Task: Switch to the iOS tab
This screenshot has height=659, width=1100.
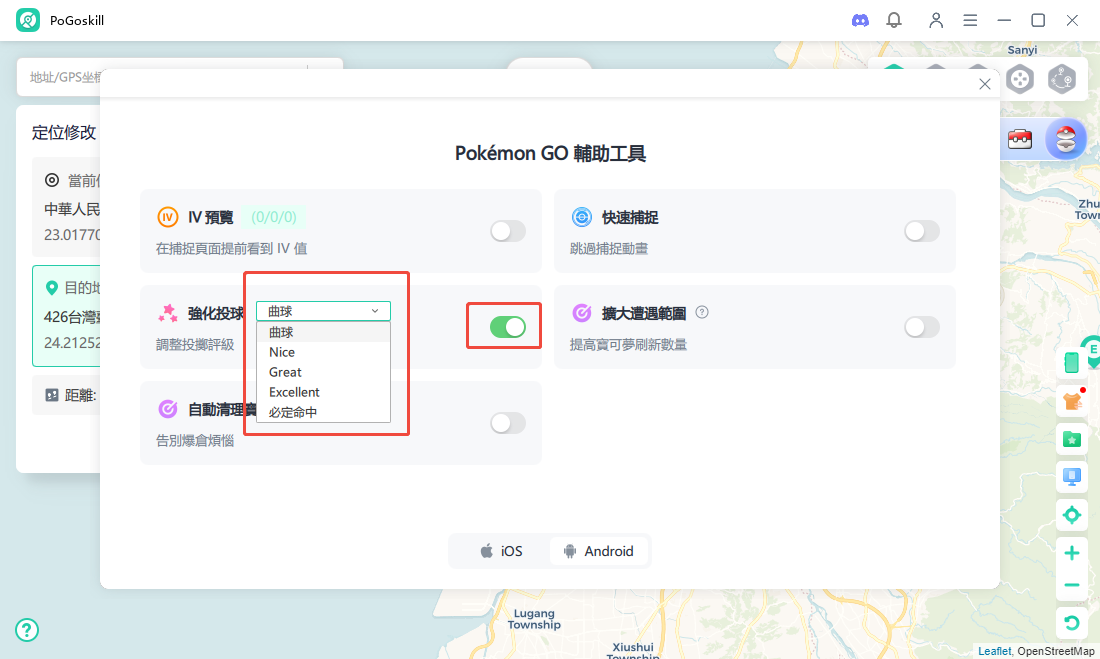Action: click(501, 551)
